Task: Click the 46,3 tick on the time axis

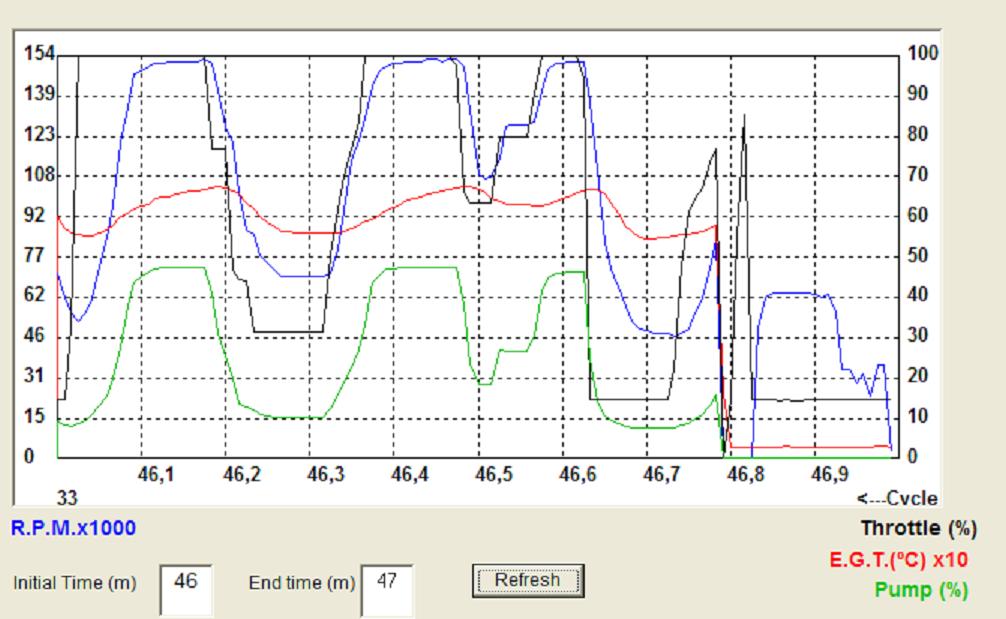Action: pyautogui.click(x=325, y=475)
